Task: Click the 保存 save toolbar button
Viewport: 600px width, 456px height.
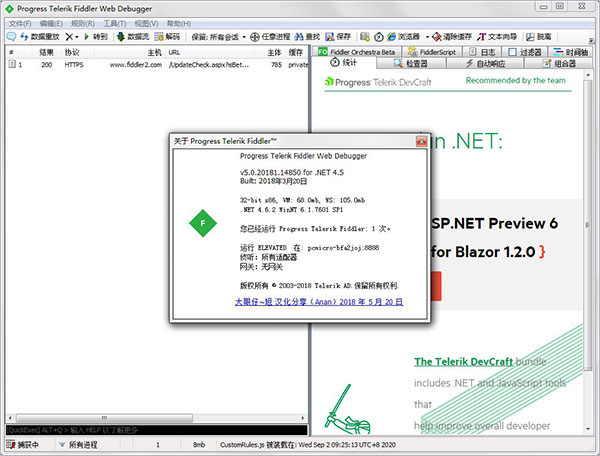Action: [x=338, y=36]
